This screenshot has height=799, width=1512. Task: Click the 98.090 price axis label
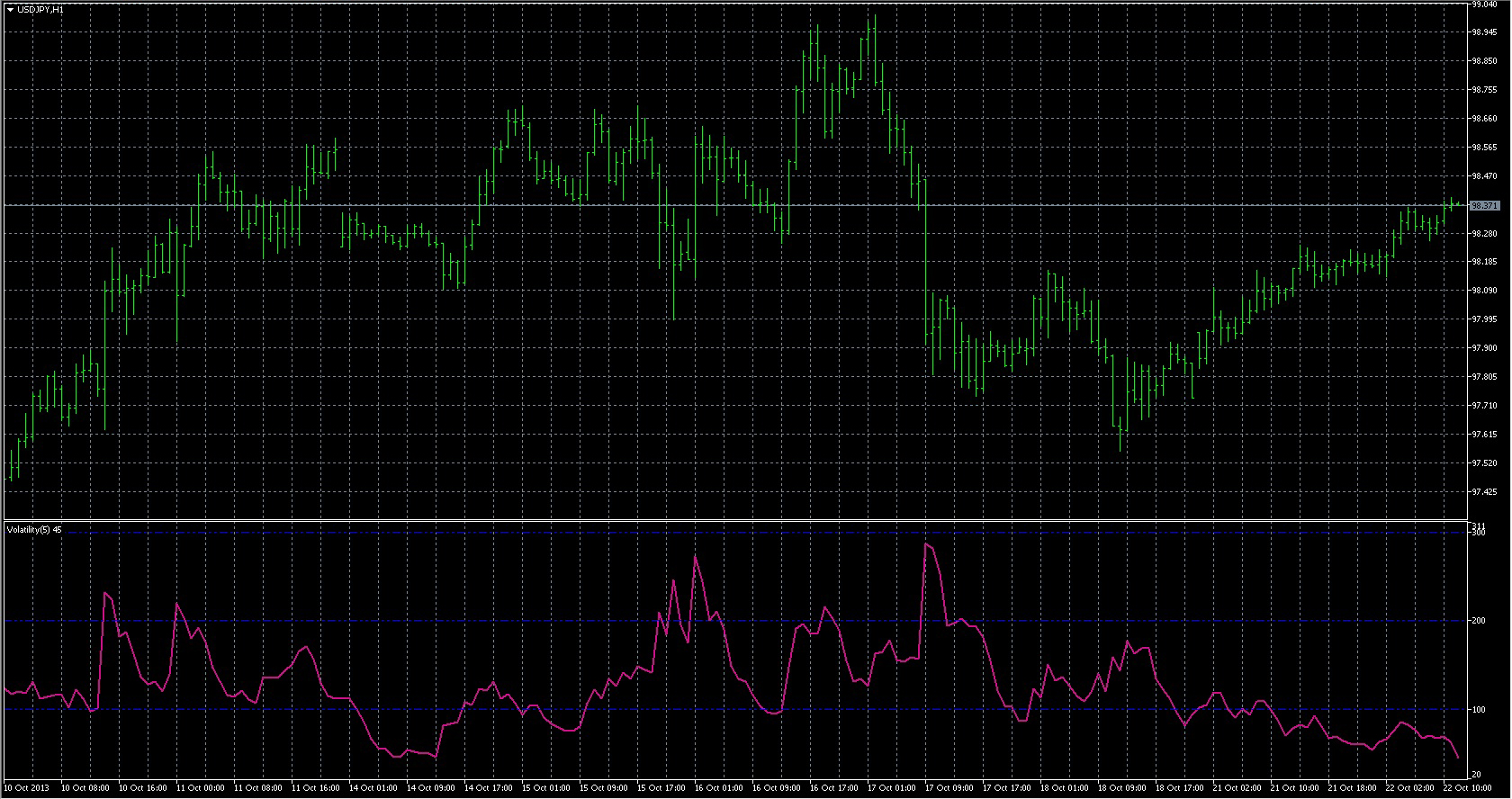point(1484,291)
